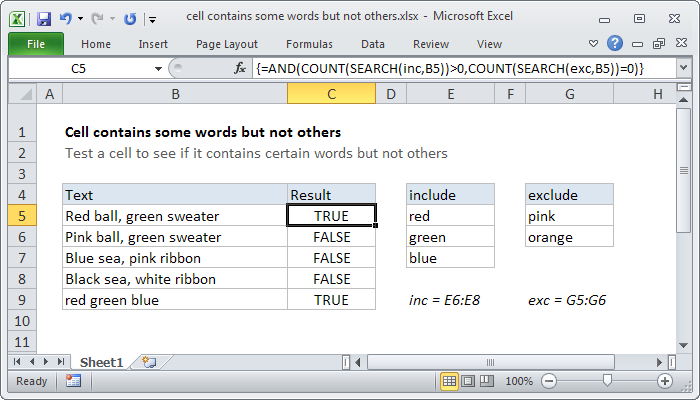This screenshot has height=400, width=700.
Task: Click the green File button
Action: click(x=34, y=44)
